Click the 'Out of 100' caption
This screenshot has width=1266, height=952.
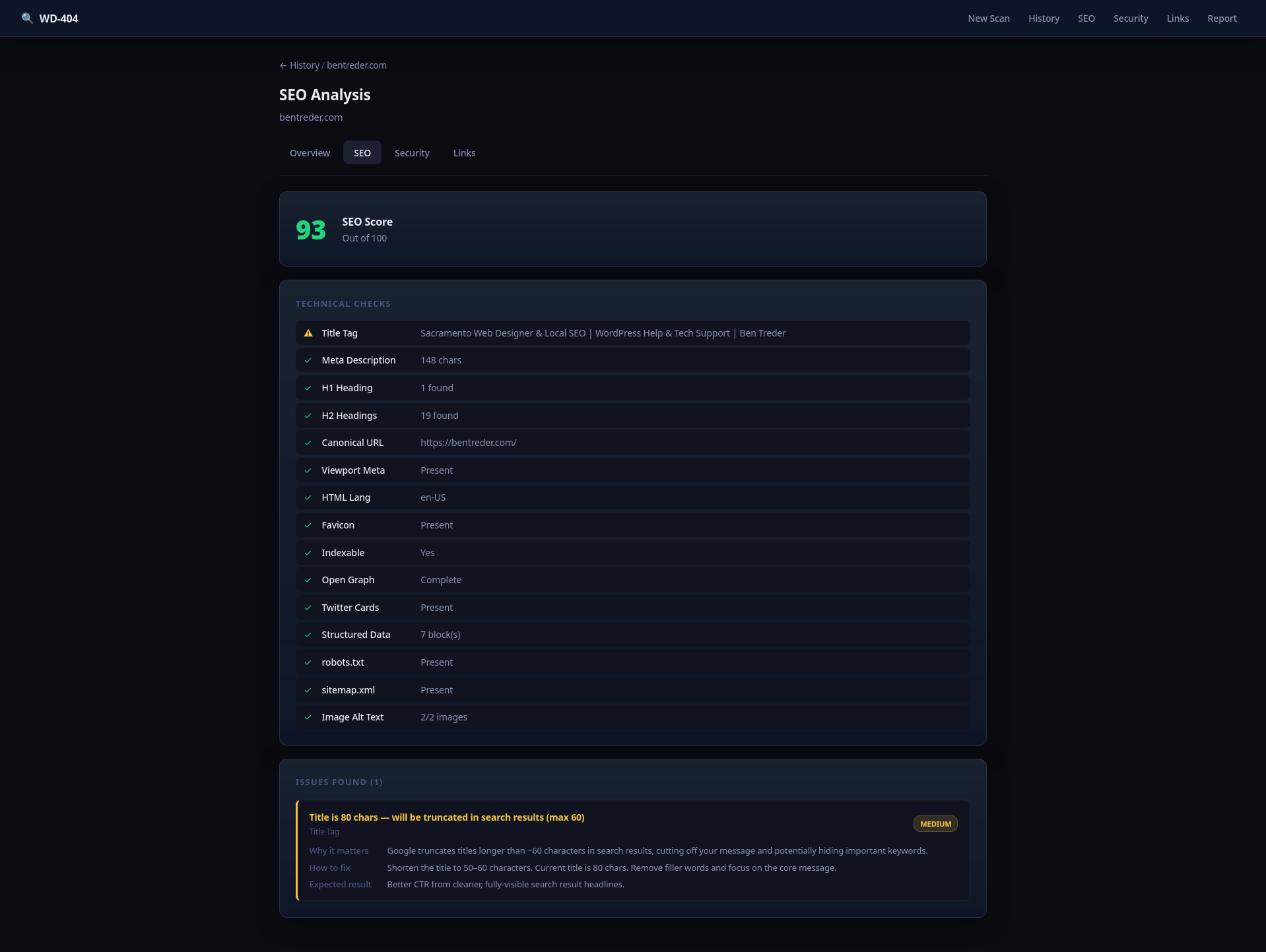coord(364,238)
